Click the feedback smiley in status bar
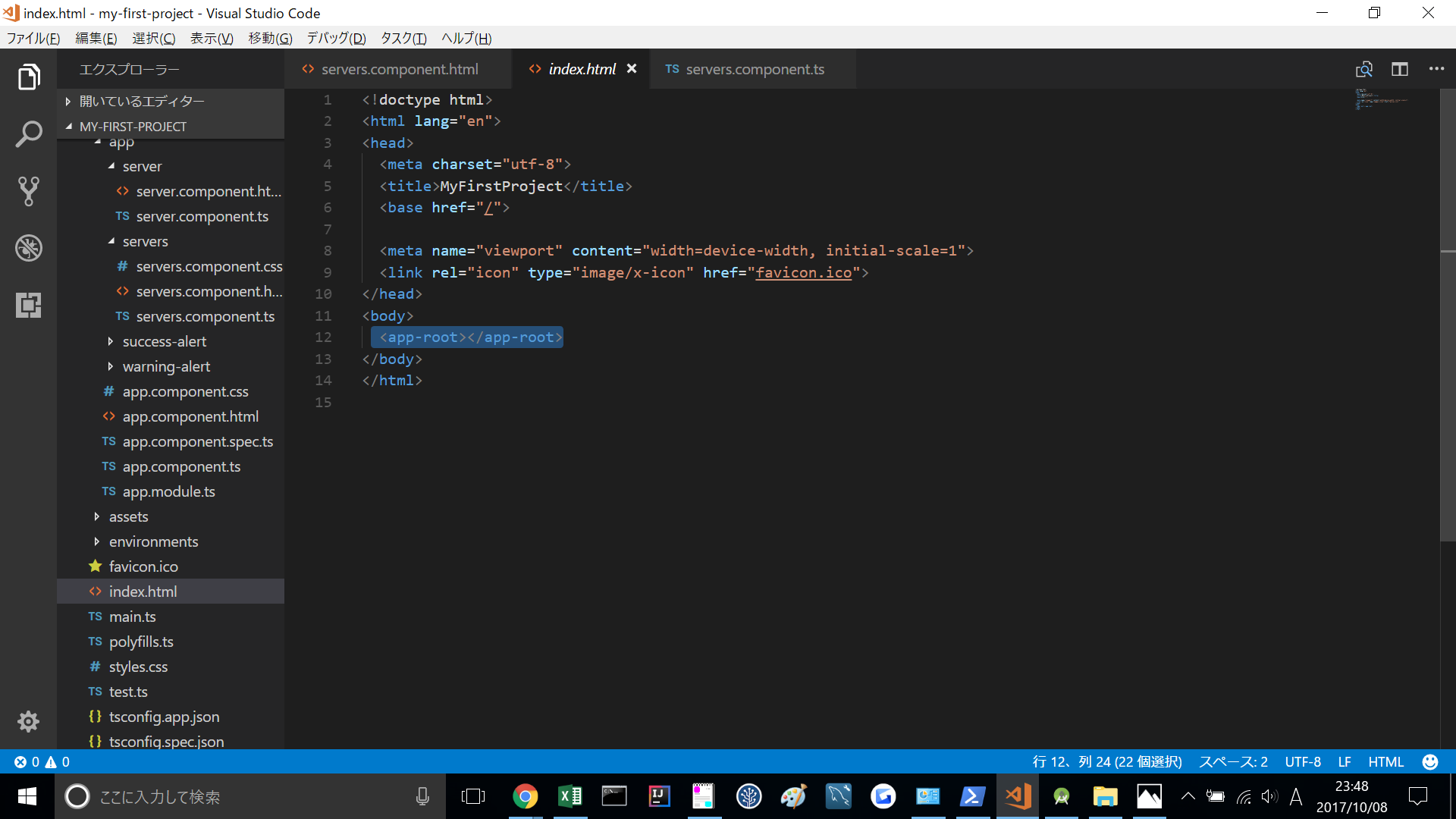 (x=1430, y=762)
